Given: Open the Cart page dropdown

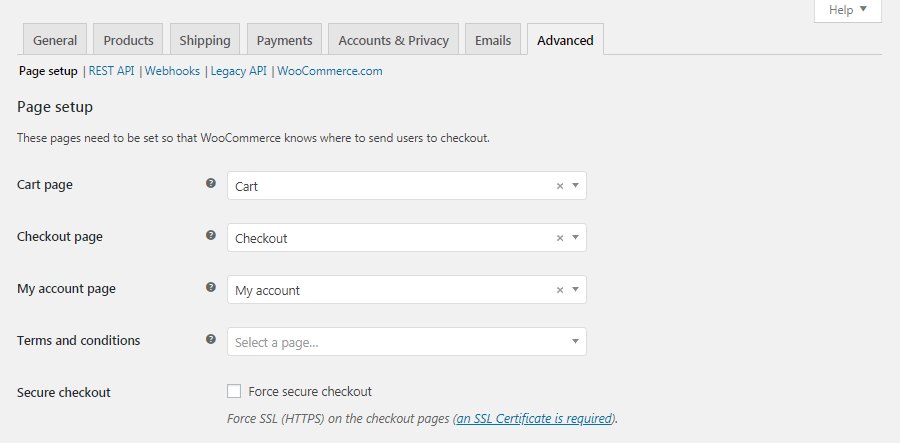Looking at the screenshot, I should click(400, 186).
